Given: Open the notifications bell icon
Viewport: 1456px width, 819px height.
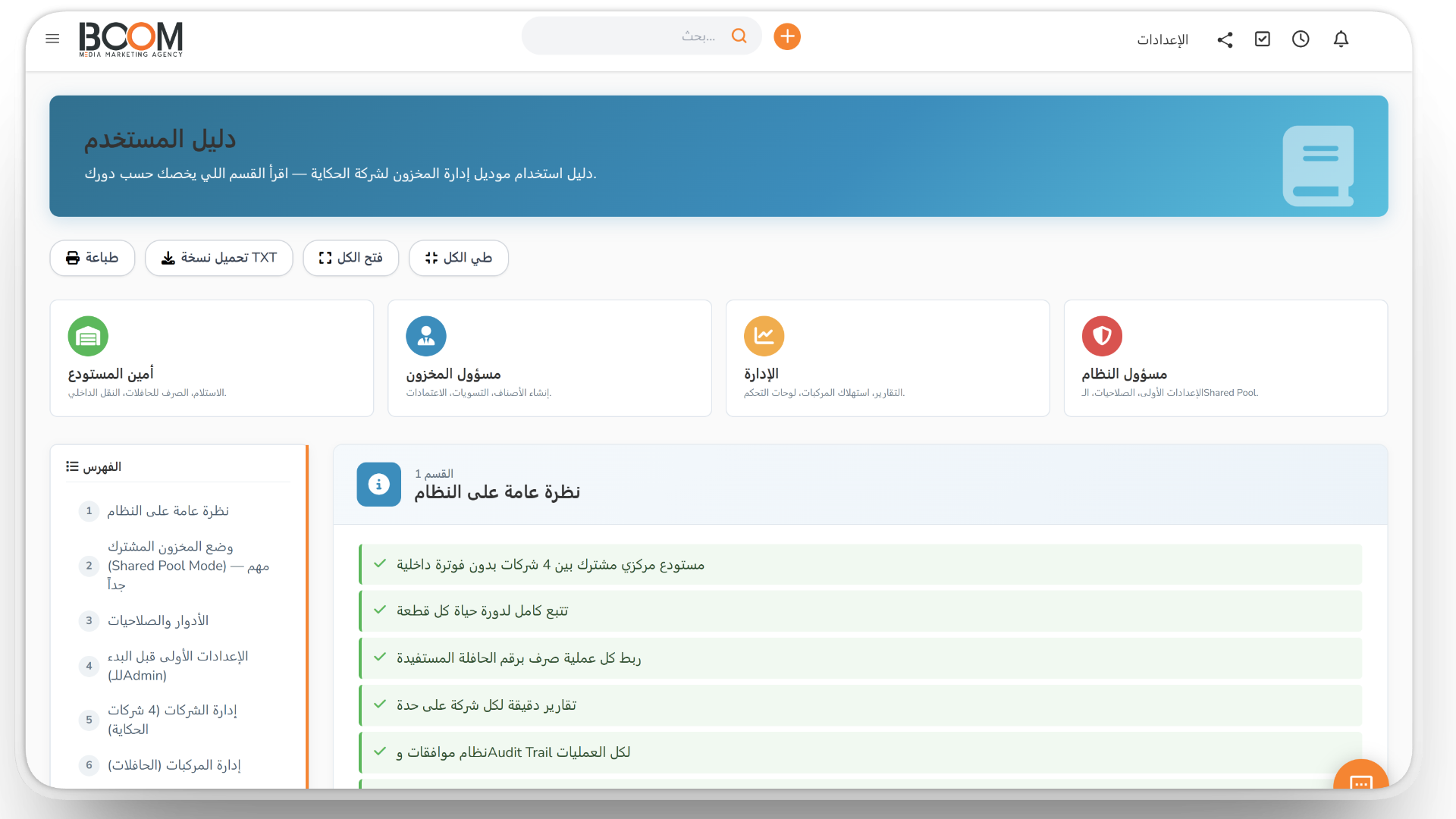Looking at the screenshot, I should tap(1341, 39).
